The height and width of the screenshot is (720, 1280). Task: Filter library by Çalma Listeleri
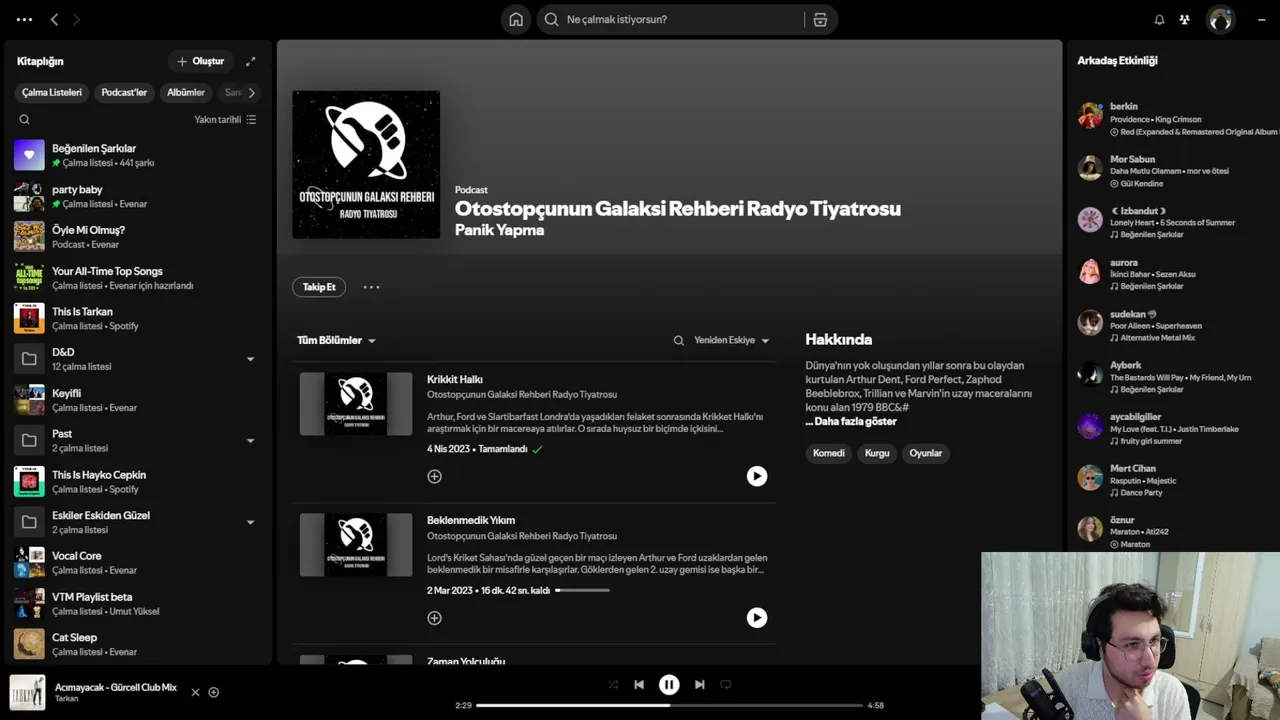tap(52, 92)
